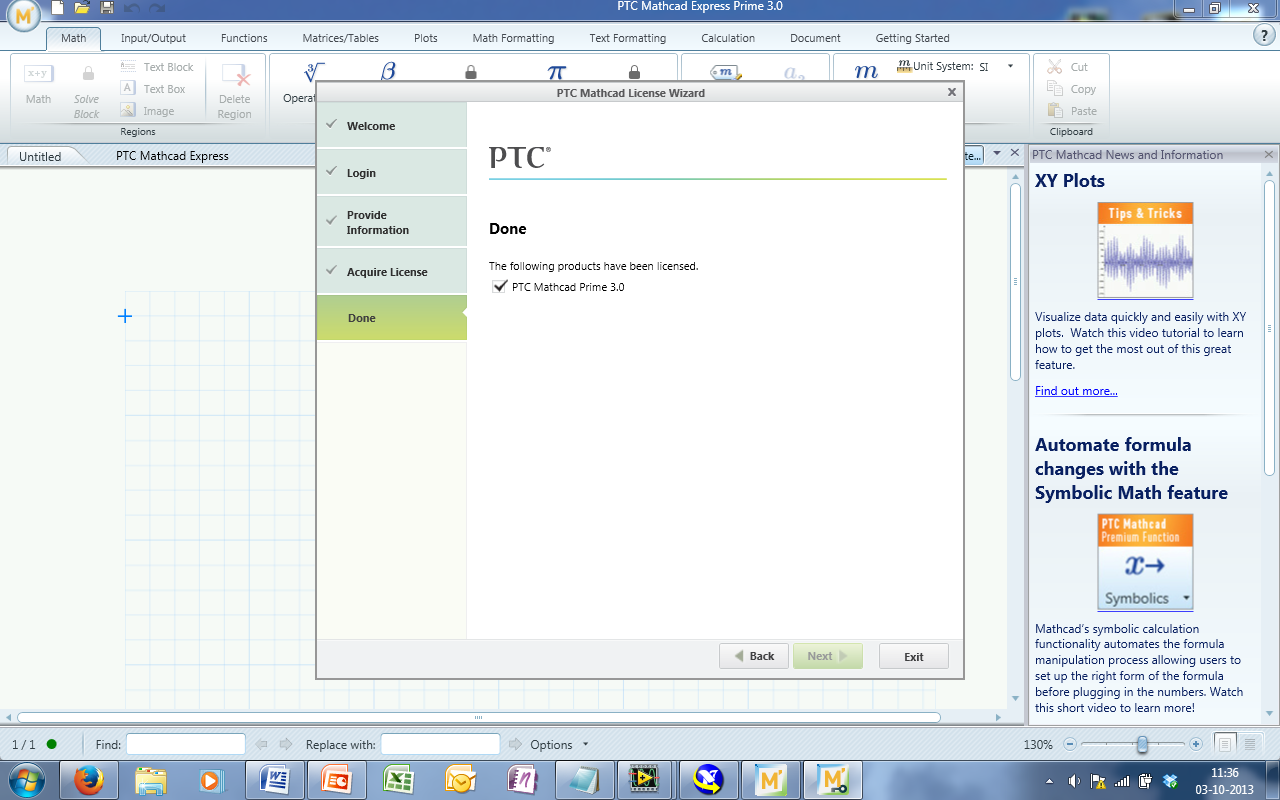Open the worksheet tab list dropdown arrow

tap(996, 155)
